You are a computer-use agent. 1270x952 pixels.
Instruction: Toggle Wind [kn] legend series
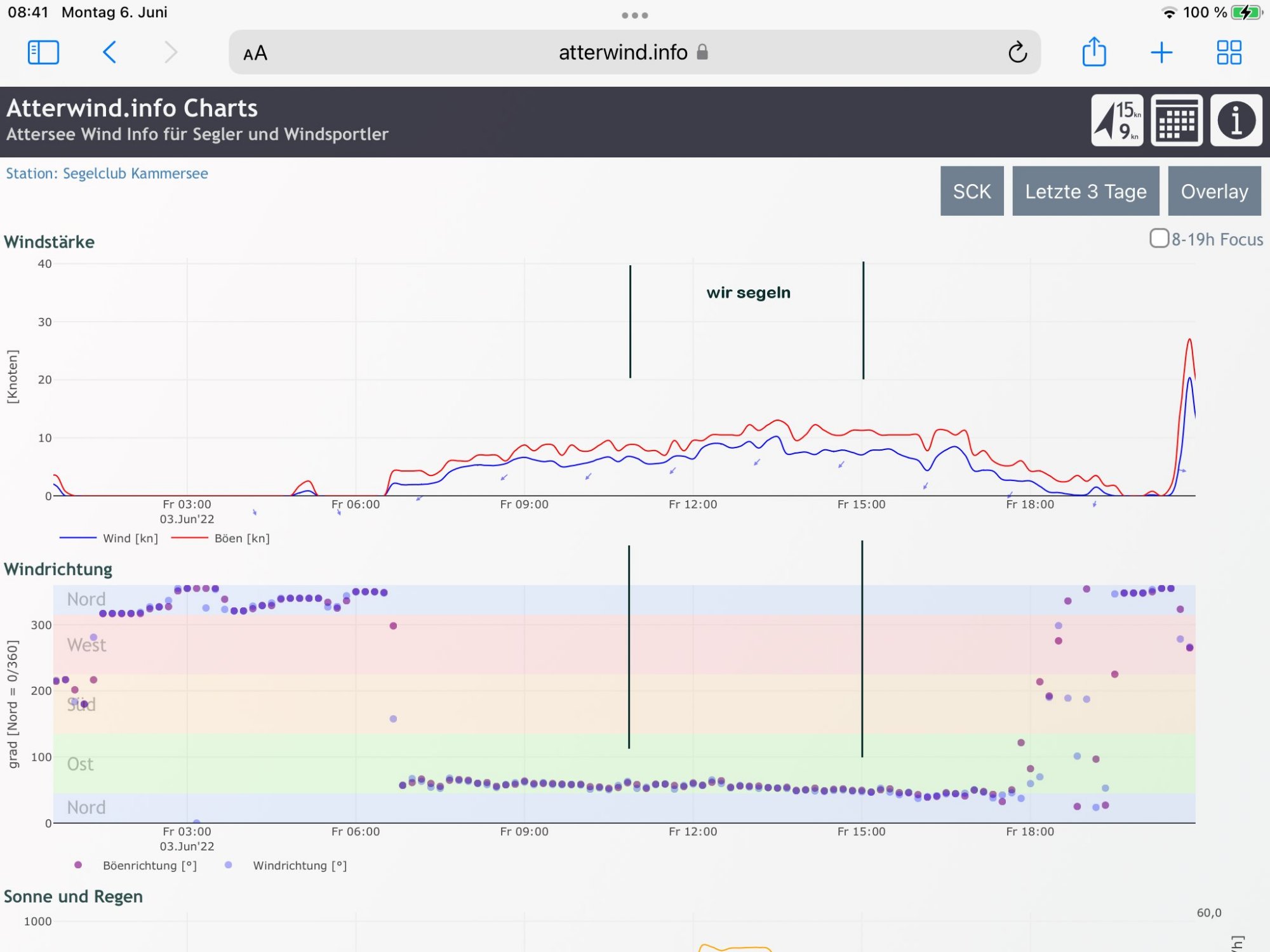click(x=130, y=538)
